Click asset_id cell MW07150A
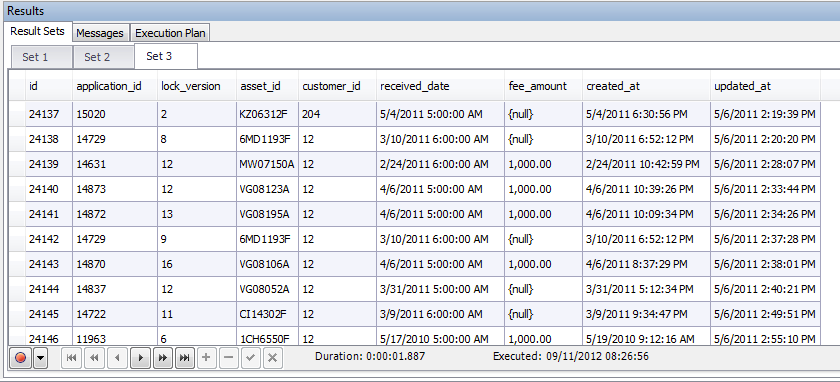This screenshot has height=382, width=840. point(267,164)
